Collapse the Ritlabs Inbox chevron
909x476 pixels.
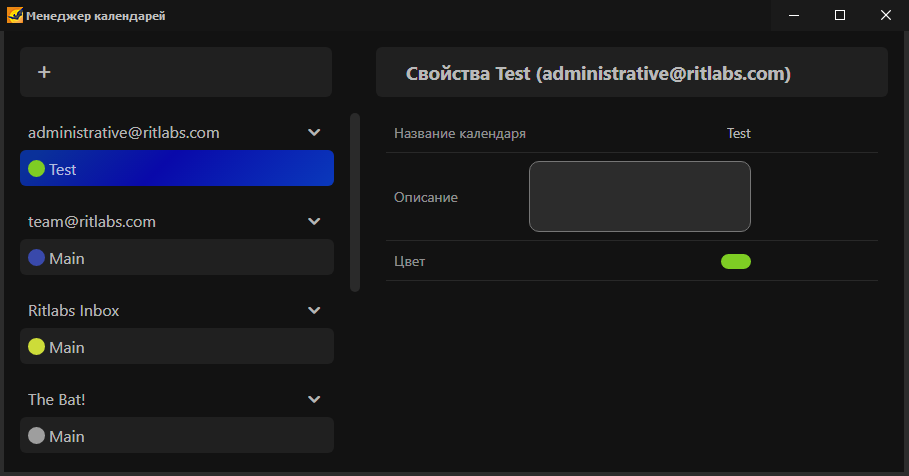tap(314, 310)
